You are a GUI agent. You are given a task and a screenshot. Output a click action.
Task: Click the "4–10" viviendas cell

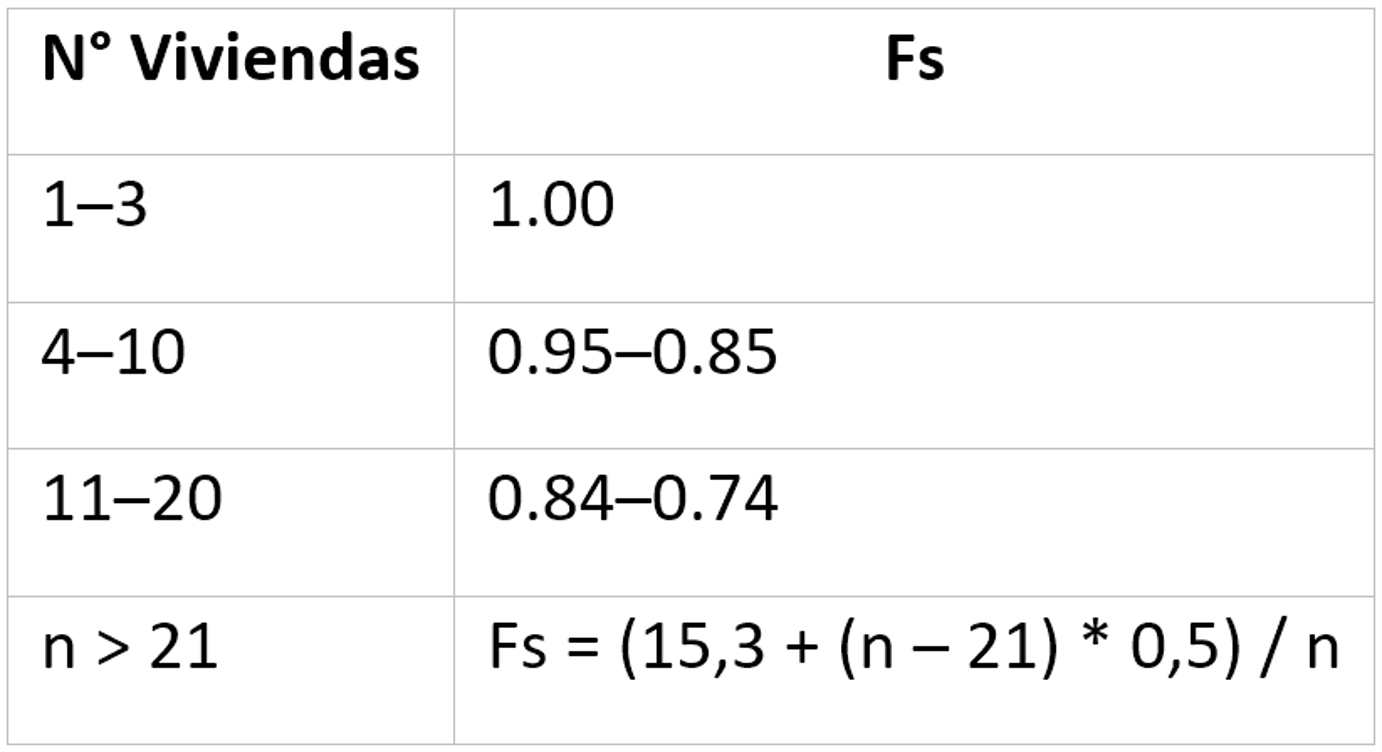coord(113,354)
